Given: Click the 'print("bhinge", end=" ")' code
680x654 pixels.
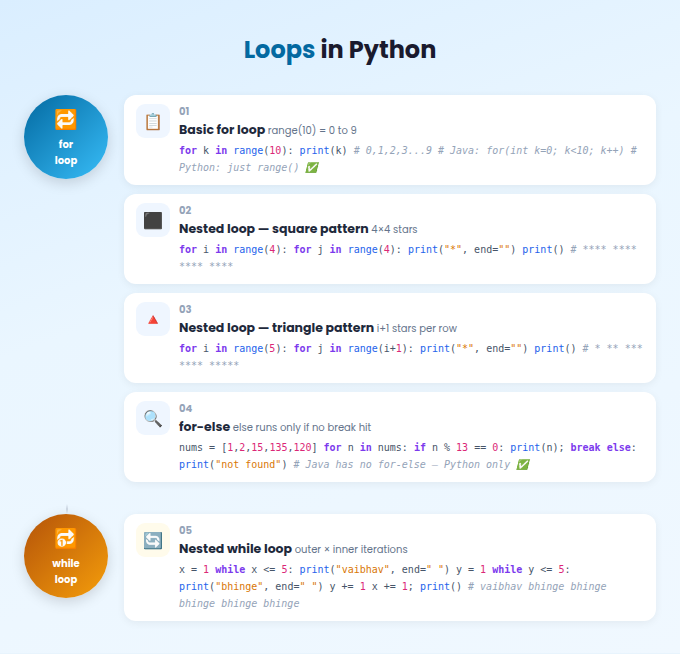Looking at the screenshot, I should pos(251,586).
